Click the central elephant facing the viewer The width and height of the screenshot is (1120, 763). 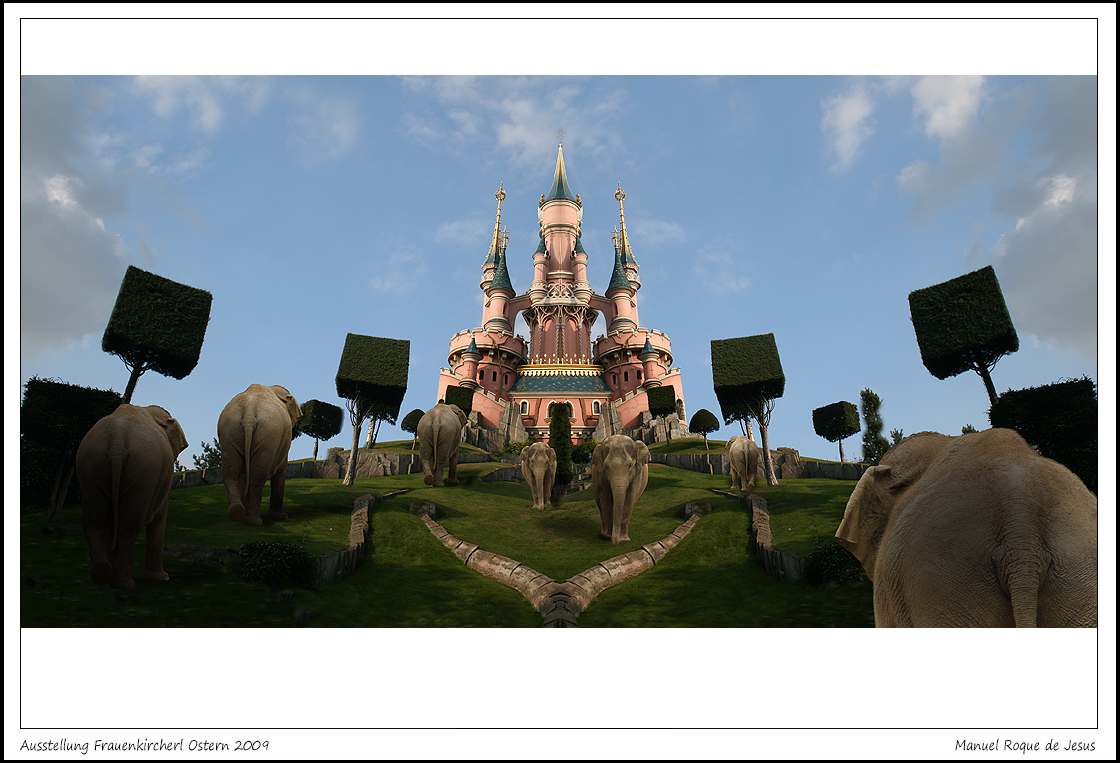(x=619, y=482)
